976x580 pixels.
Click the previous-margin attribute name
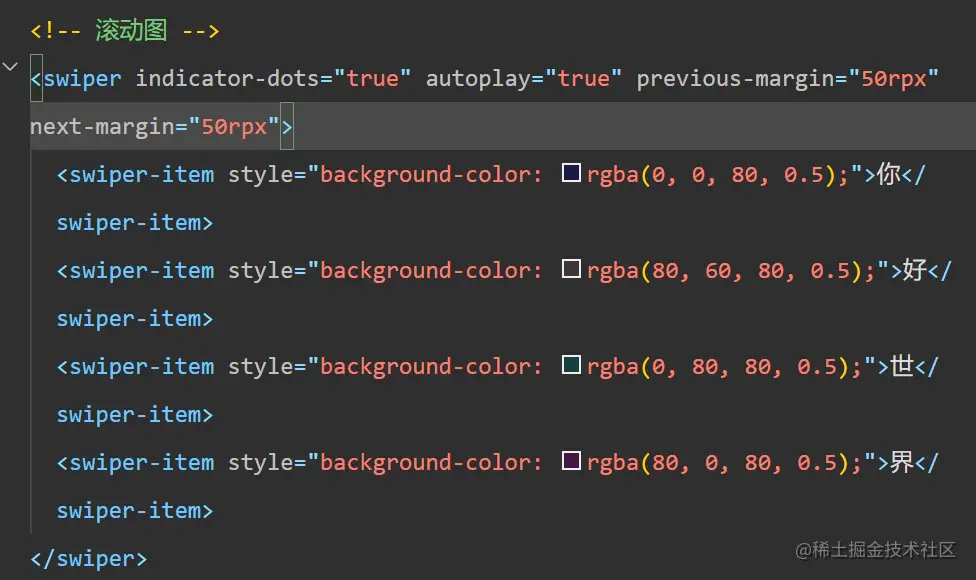pyautogui.click(x=735, y=78)
